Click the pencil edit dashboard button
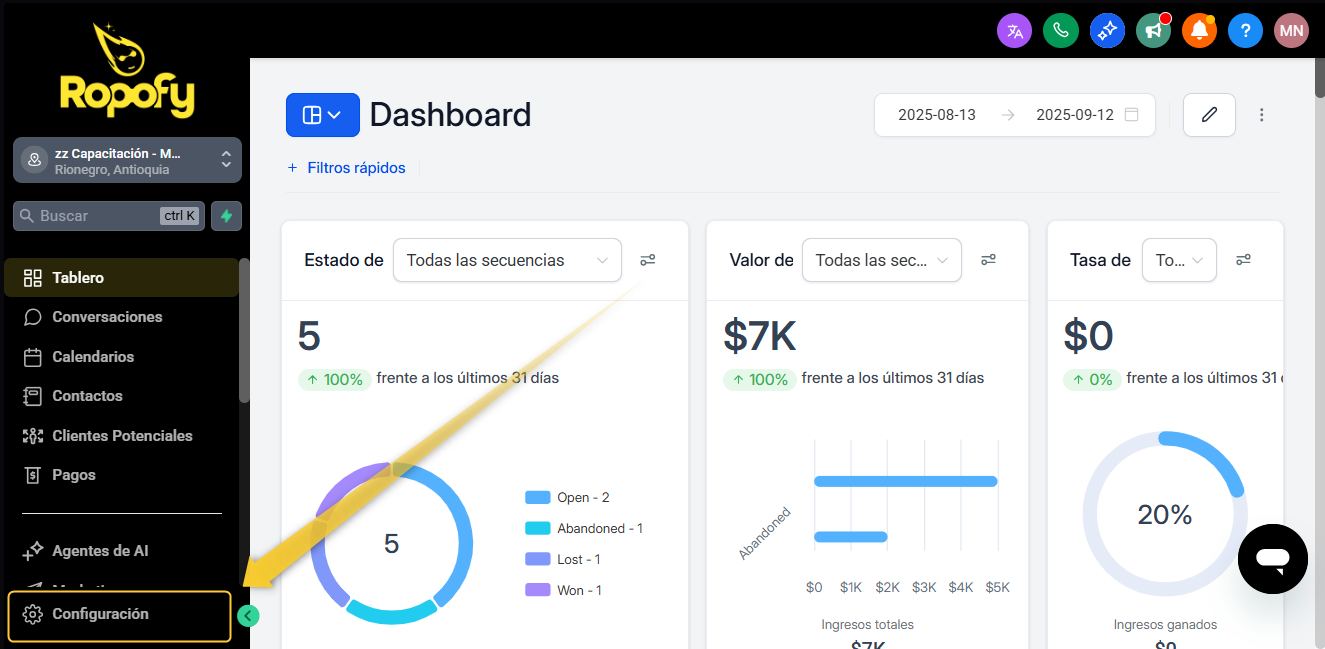This screenshot has height=649, width=1325. (1209, 115)
